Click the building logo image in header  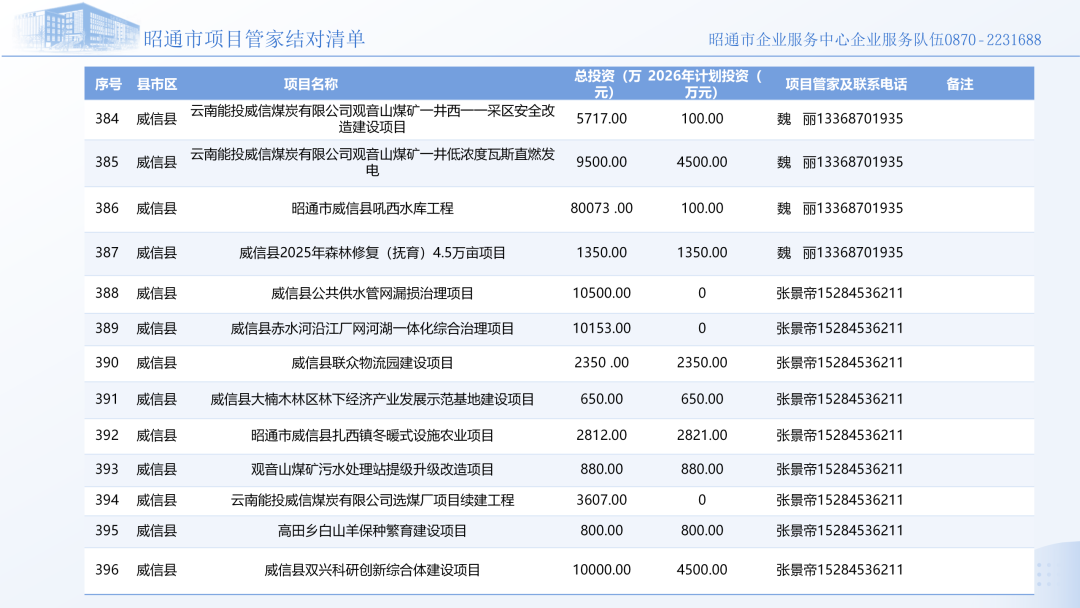(x=74, y=28)
